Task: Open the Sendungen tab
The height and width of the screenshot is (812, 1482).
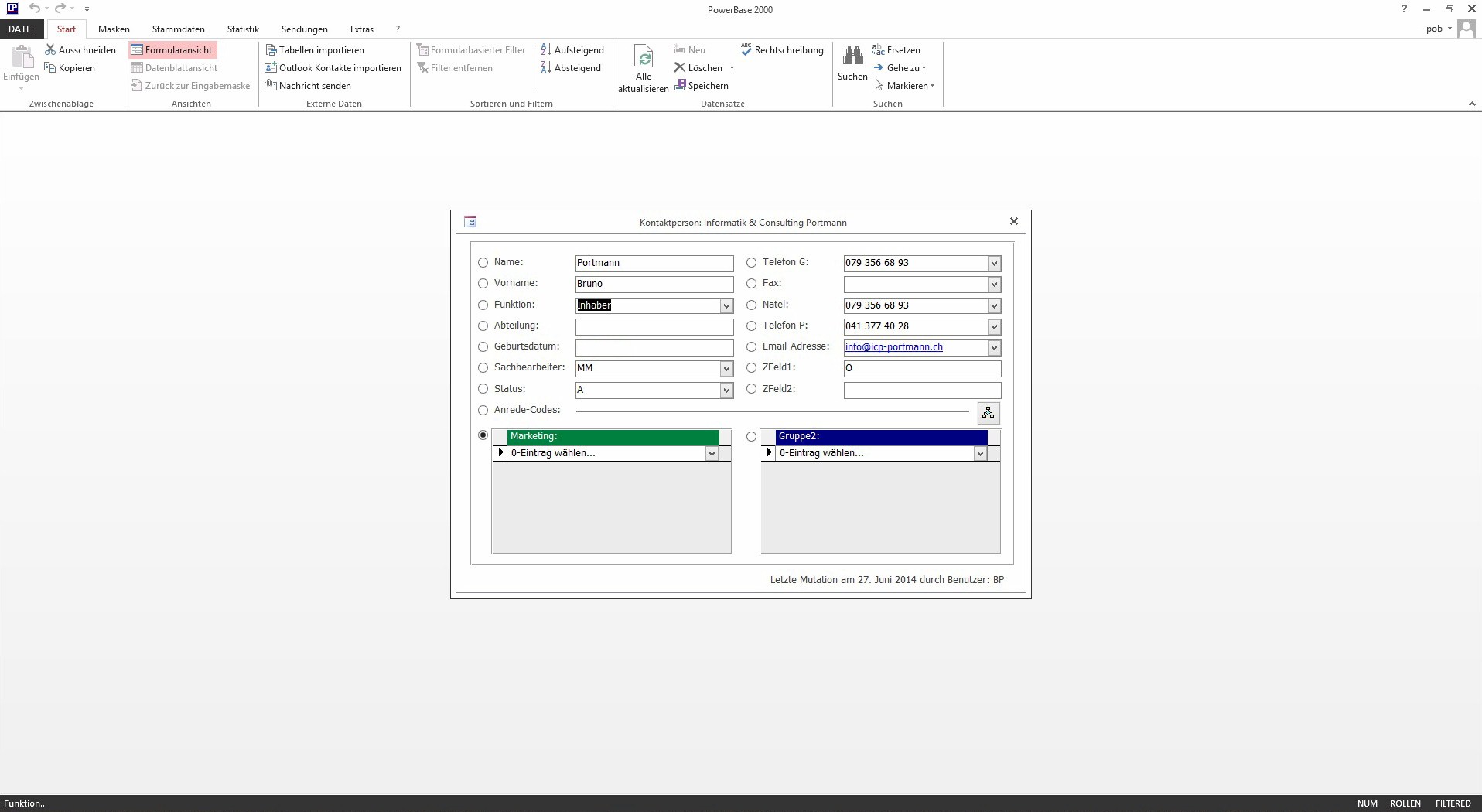Action: [305, 29]
